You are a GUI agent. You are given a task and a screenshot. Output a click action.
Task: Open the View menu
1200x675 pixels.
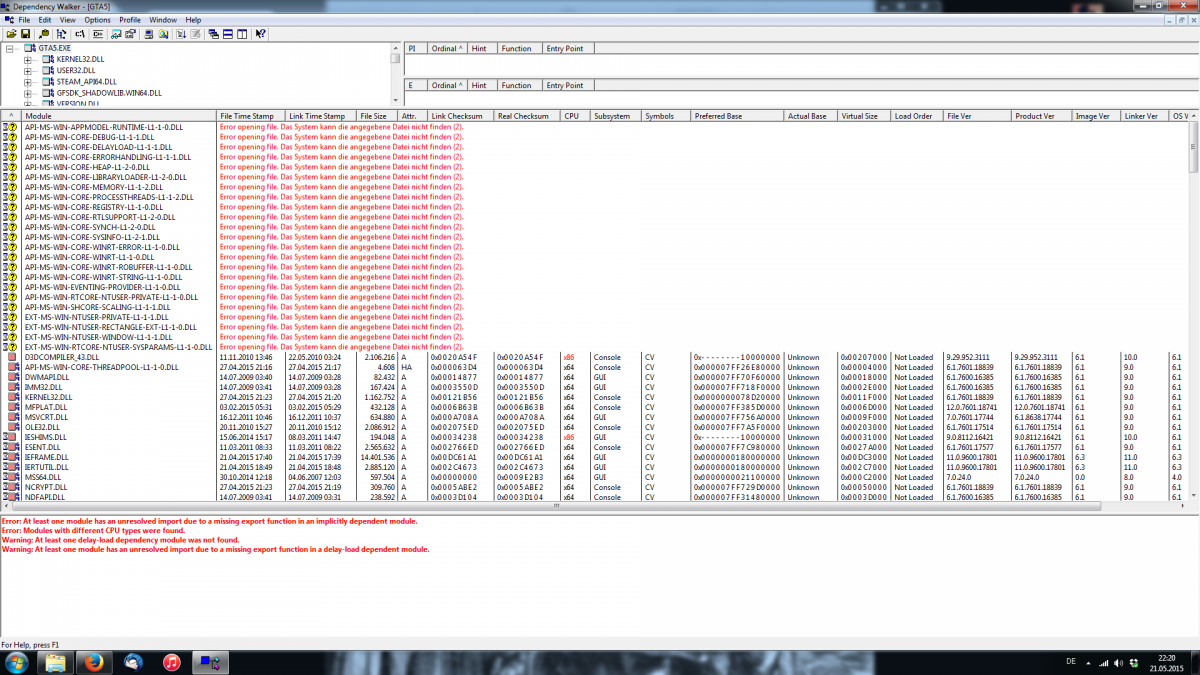click(x=67, y=20)
